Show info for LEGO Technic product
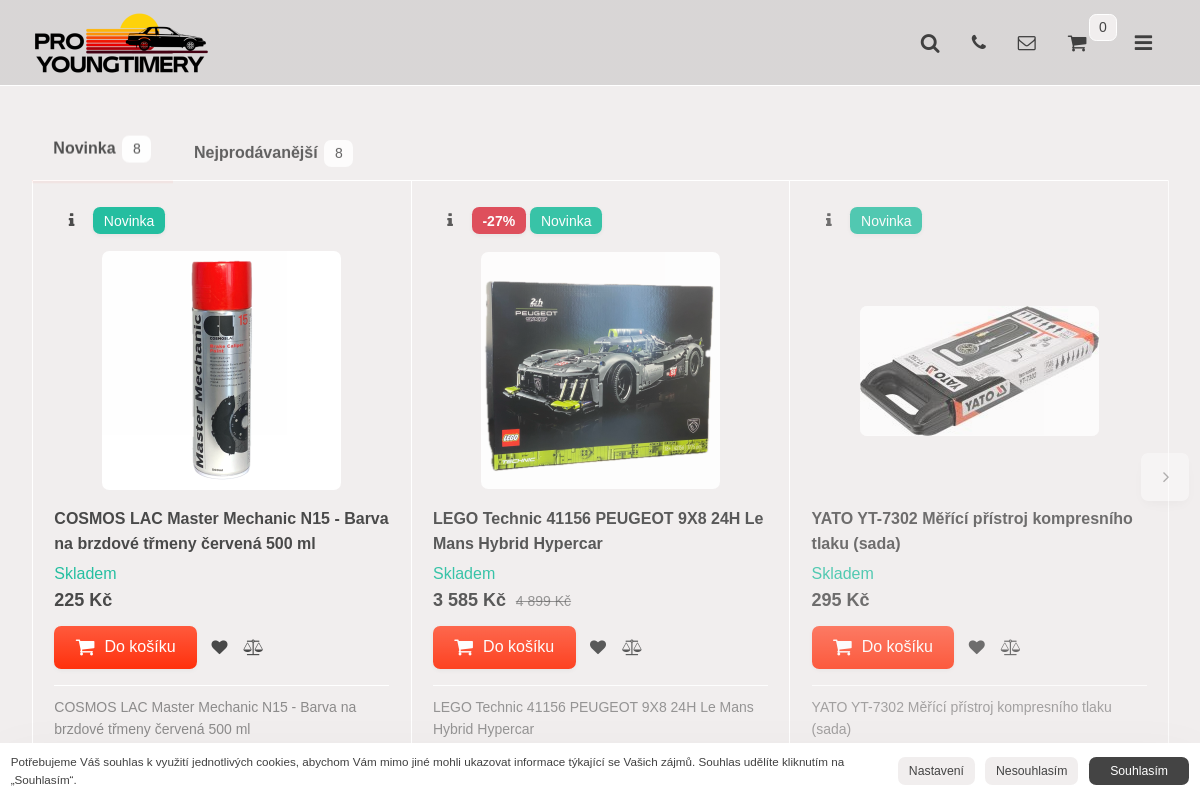 pos(450,220)
